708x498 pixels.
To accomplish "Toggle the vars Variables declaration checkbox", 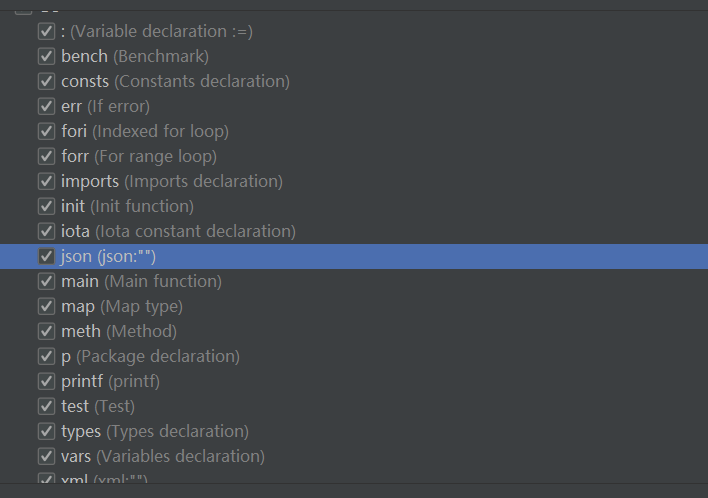I will (x=46, y=457).
